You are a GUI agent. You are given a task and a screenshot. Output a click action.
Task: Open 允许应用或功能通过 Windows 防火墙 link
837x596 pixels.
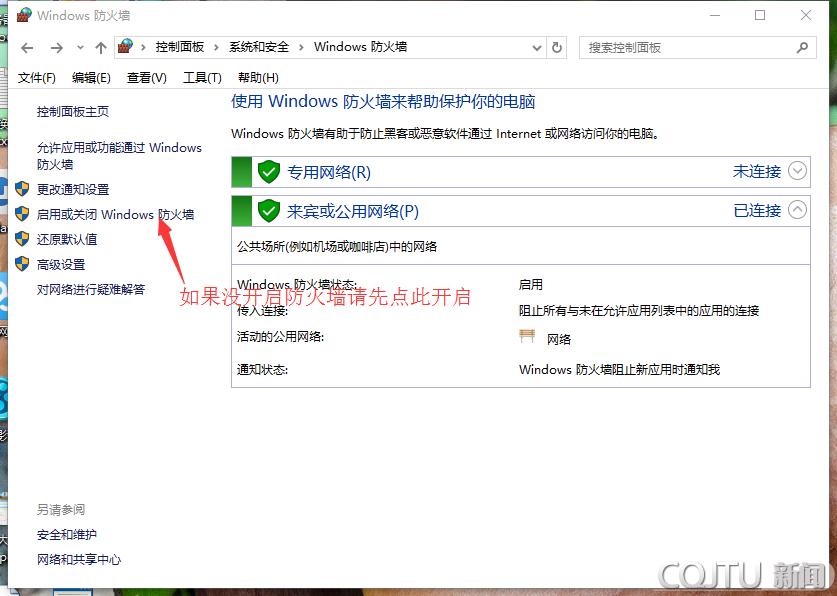pyautogui.click(x=119, y=156)
